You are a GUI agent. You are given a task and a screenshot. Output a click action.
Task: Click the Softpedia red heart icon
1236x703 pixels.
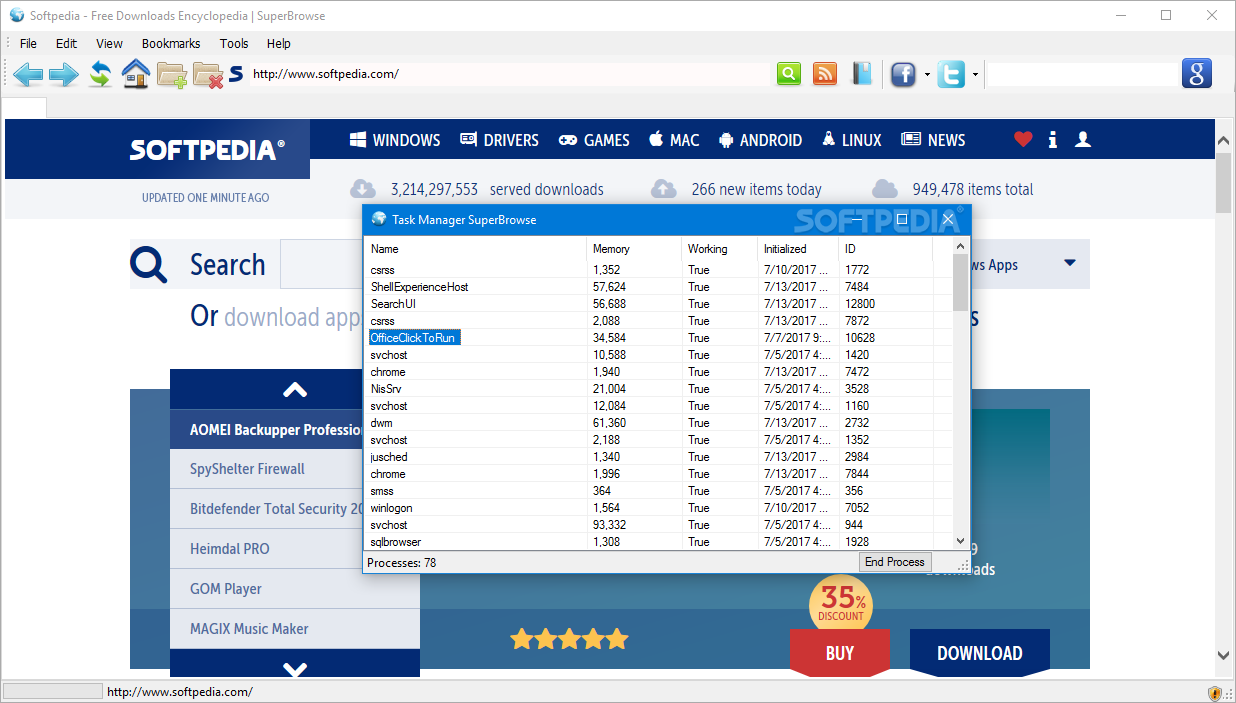pyautogui.click(x=1022, y=140)
